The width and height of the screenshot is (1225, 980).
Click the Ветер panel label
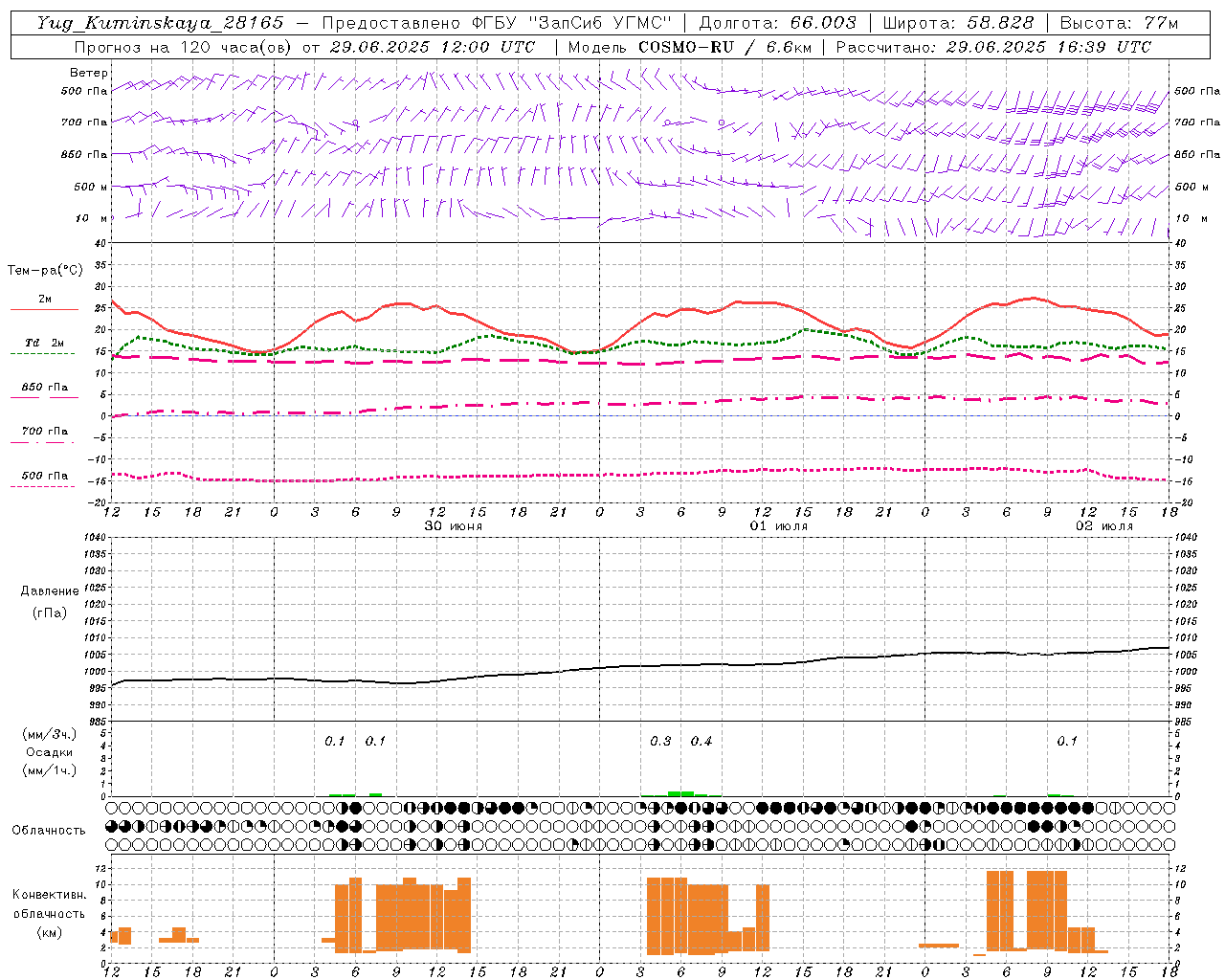click(89, 73)
